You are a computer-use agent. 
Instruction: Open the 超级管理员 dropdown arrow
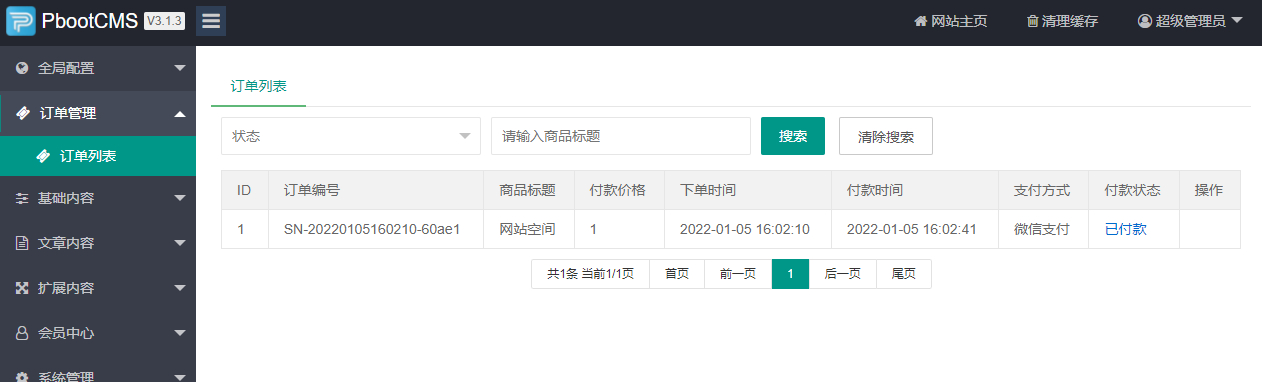click(x=1237, y=21)
